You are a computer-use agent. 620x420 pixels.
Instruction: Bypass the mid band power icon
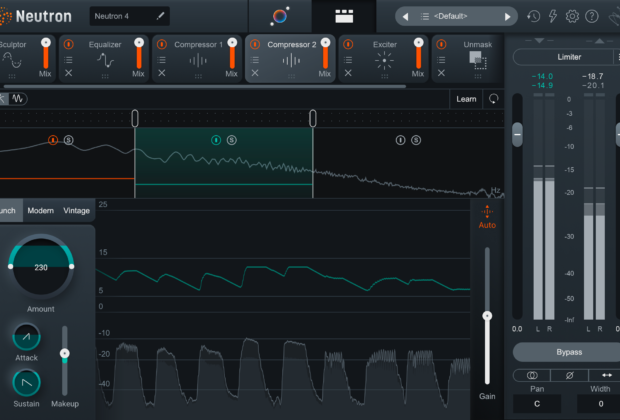click(x=216, y=140)
